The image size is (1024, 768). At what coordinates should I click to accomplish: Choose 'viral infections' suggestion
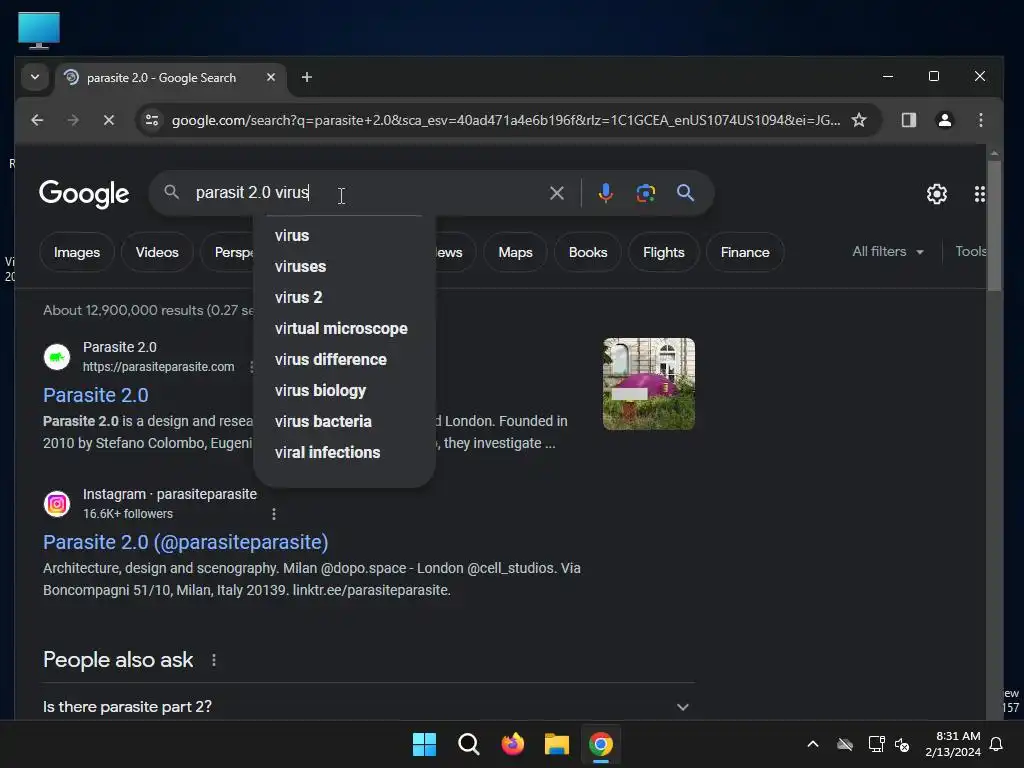pos(344,453)
